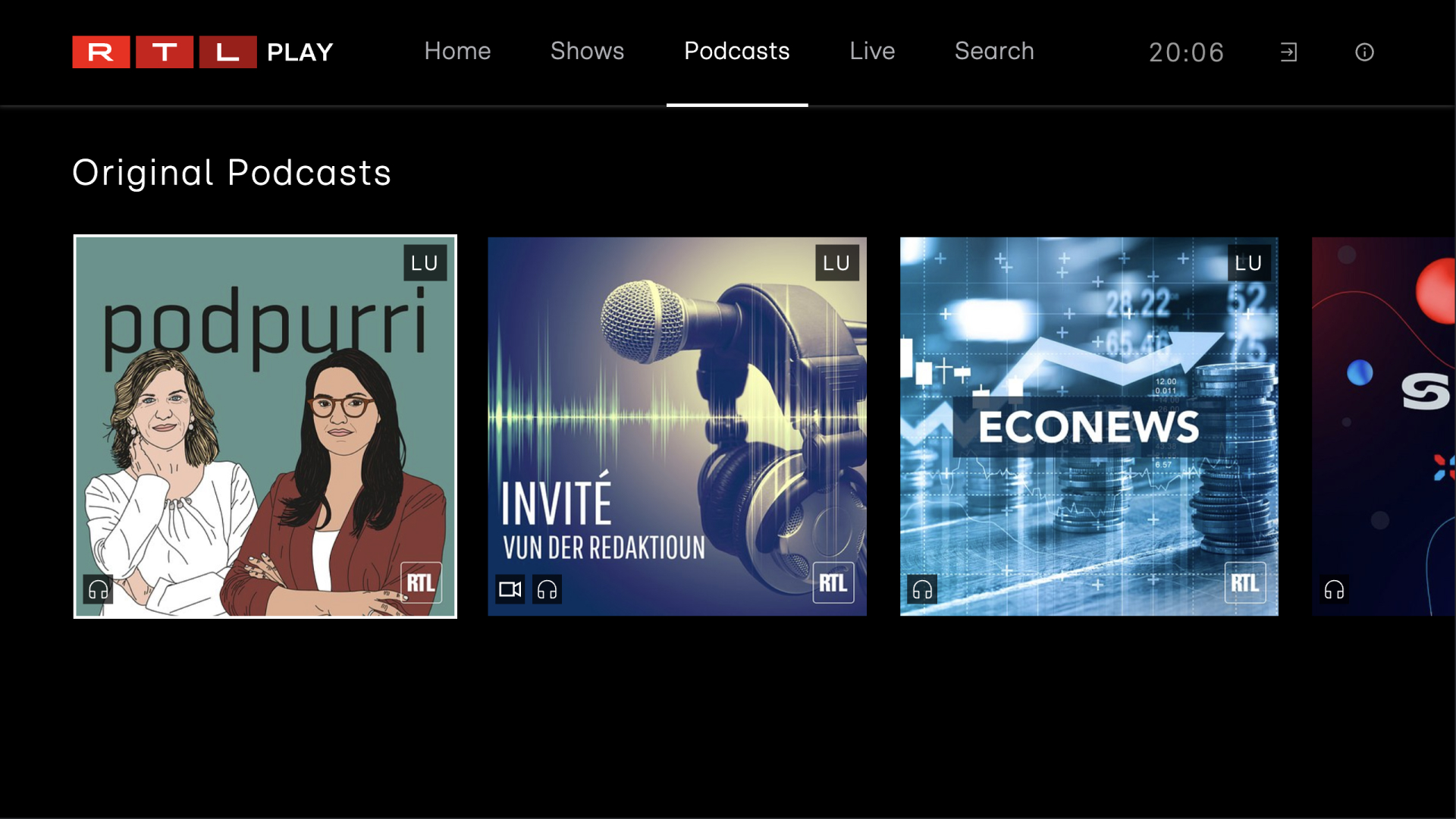Click LU language badge on podpurri

425,263
